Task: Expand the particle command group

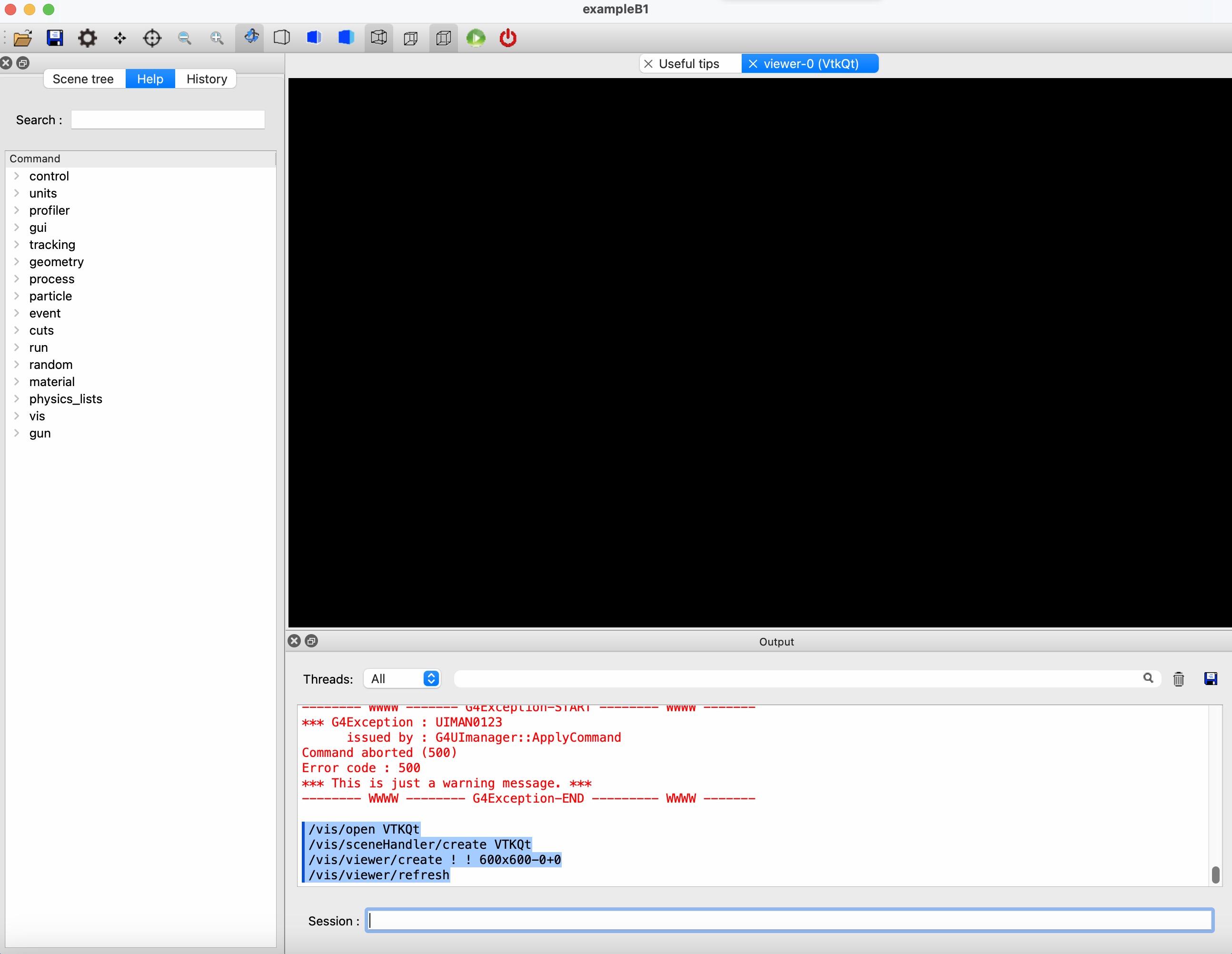Action: coord(17,296)
